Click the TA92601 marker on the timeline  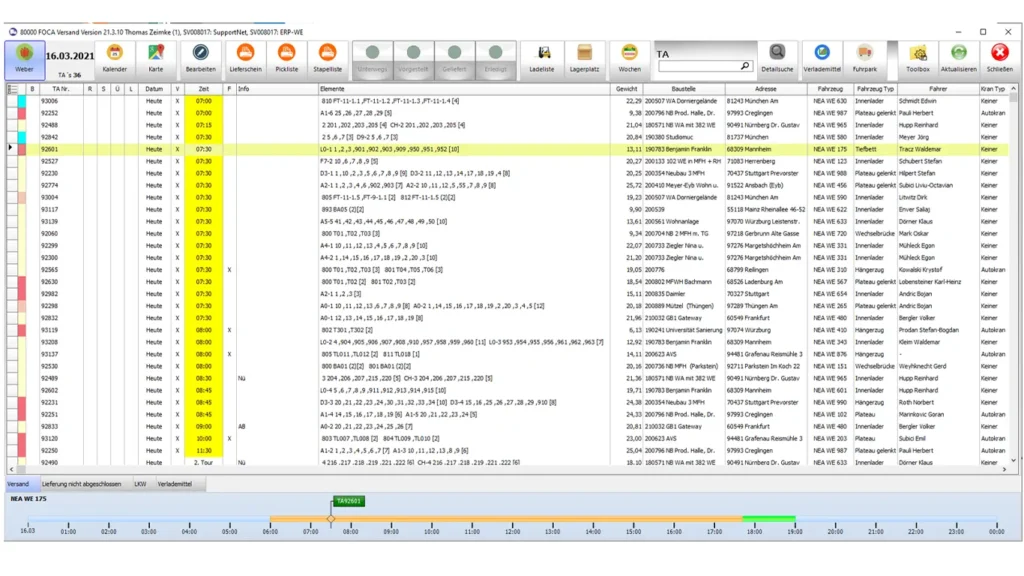349,501
